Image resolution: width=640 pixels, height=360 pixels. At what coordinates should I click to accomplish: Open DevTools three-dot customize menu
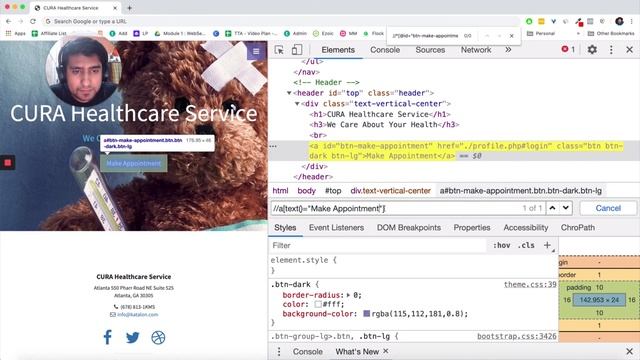[611, 50]
